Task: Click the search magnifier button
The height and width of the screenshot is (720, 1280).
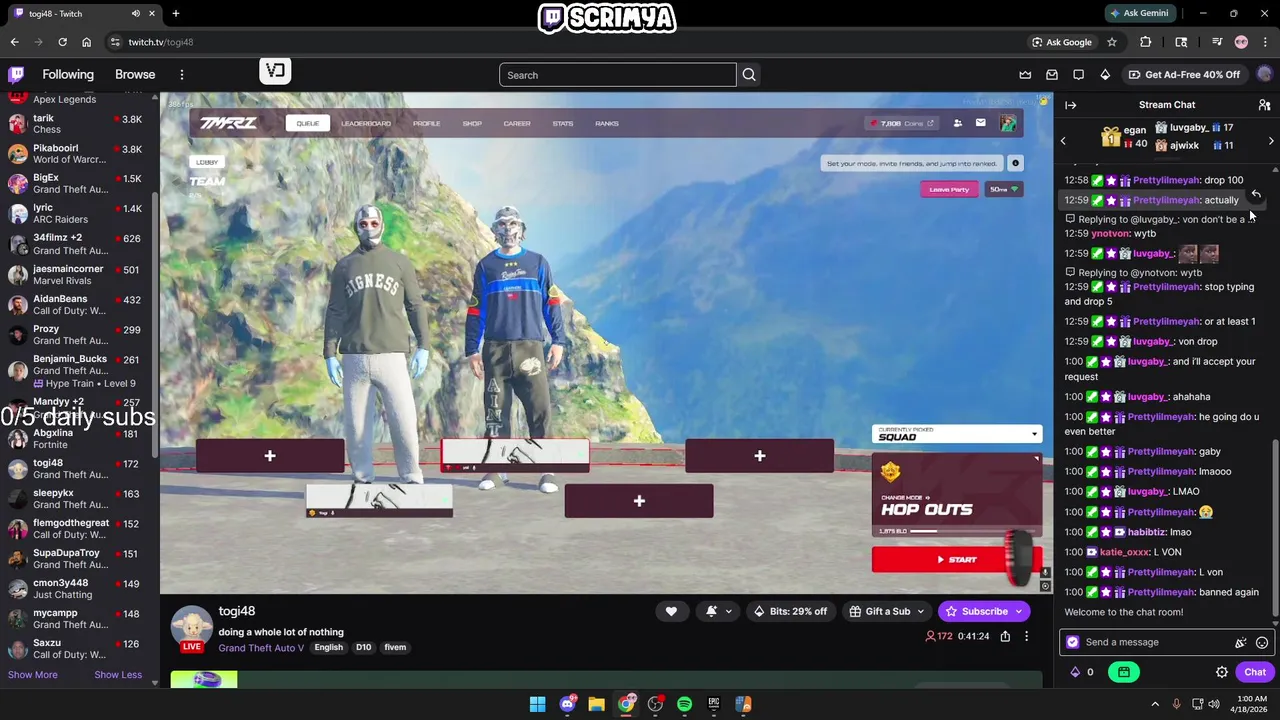Action: click(749, 75)
